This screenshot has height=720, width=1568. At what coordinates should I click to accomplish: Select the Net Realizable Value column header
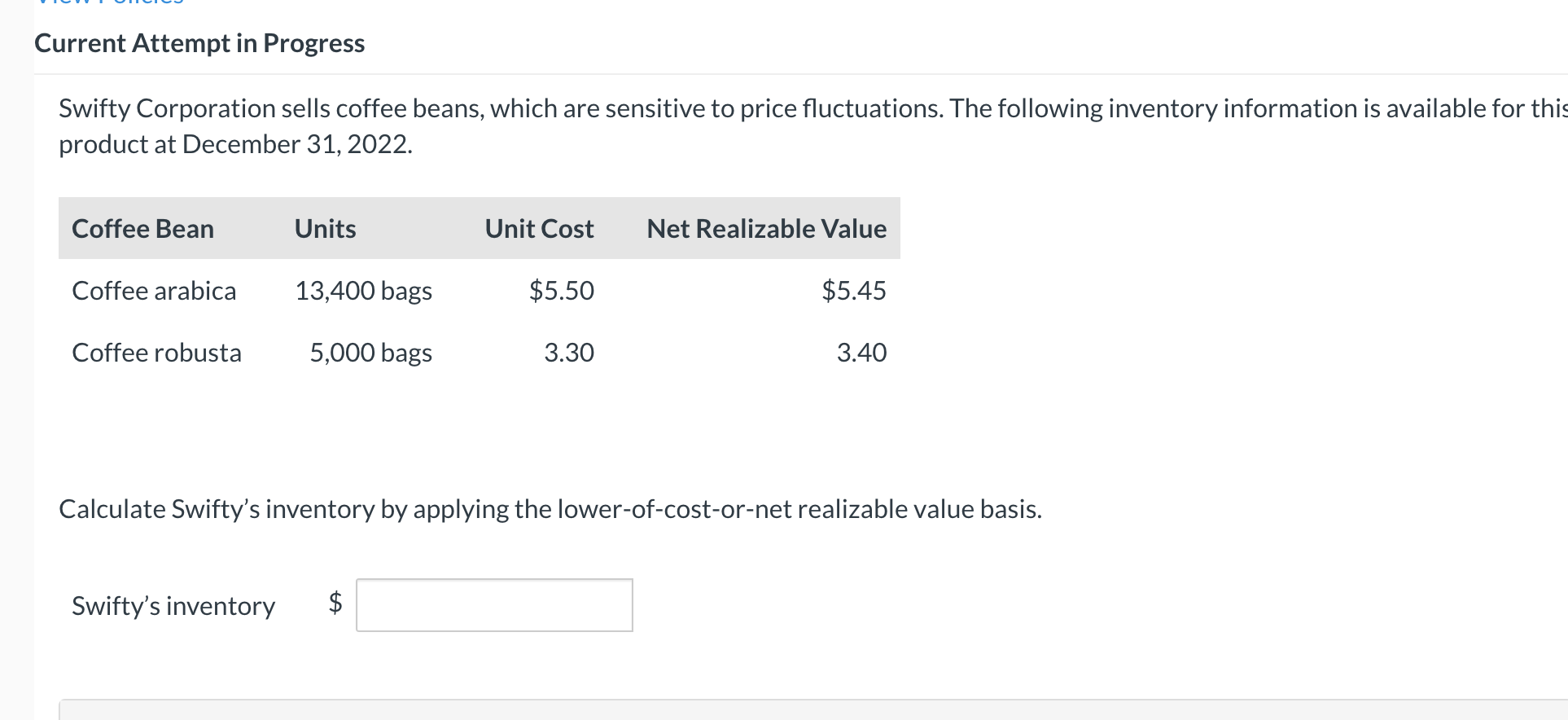coord(765,229)
